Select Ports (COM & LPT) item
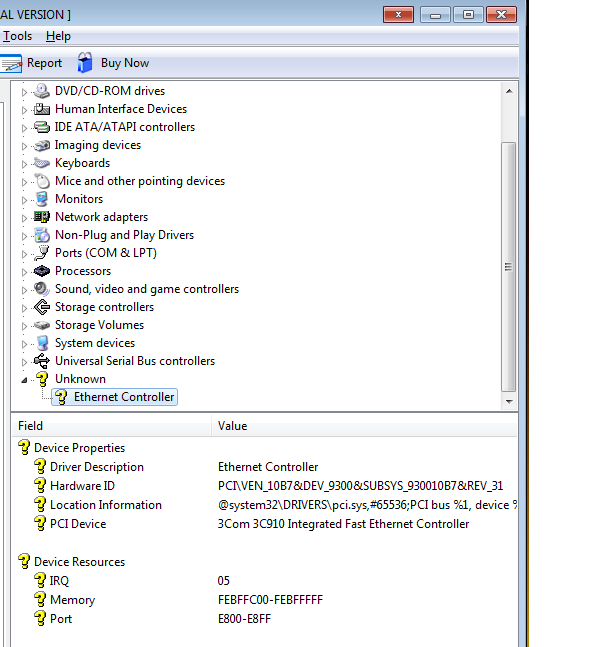614x647 pixels. click(106, 253)
